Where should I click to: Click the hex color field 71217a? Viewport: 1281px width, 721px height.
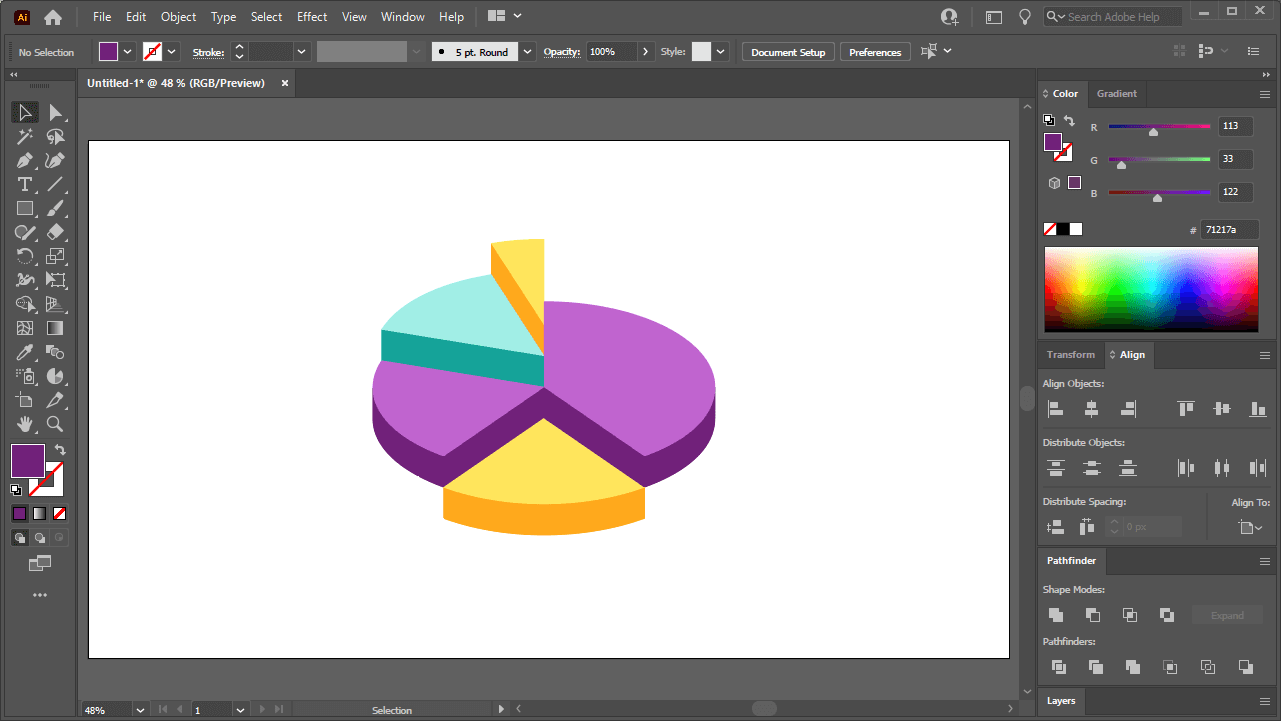[x=1228, y=230]
